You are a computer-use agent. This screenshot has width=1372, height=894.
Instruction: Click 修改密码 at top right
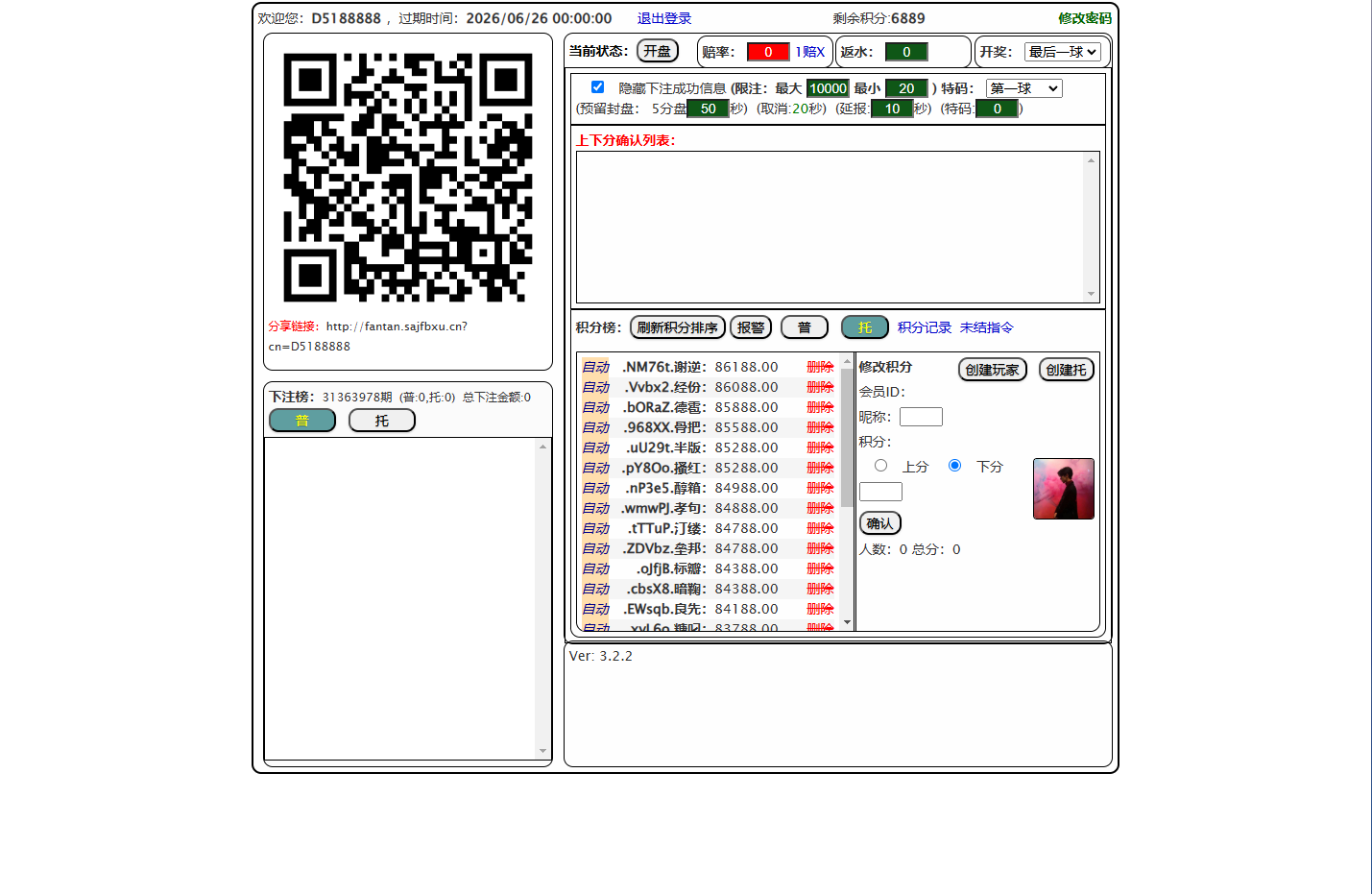coord(1085,18)
